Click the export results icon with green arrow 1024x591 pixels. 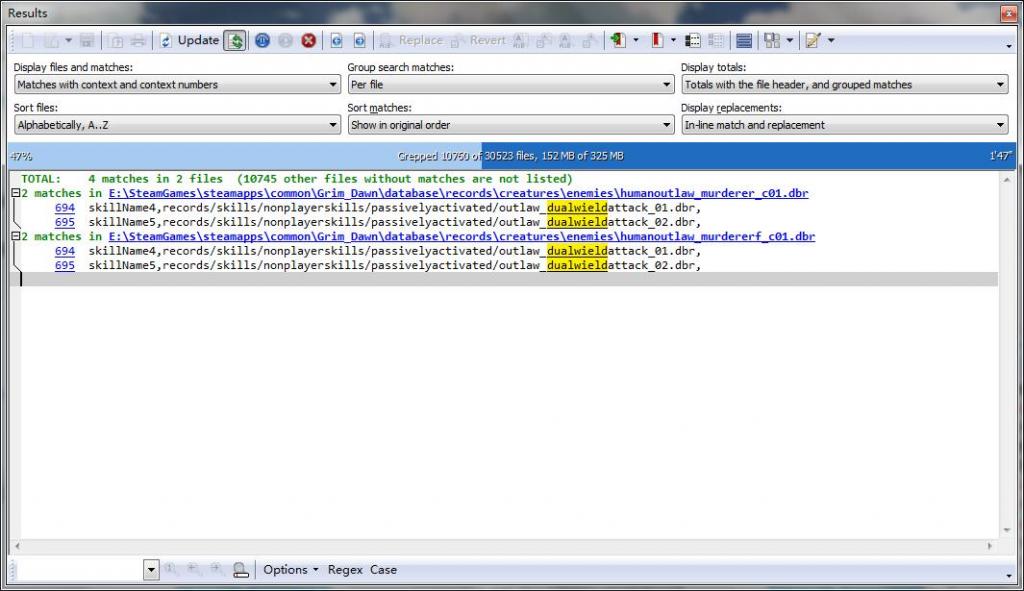618,41
